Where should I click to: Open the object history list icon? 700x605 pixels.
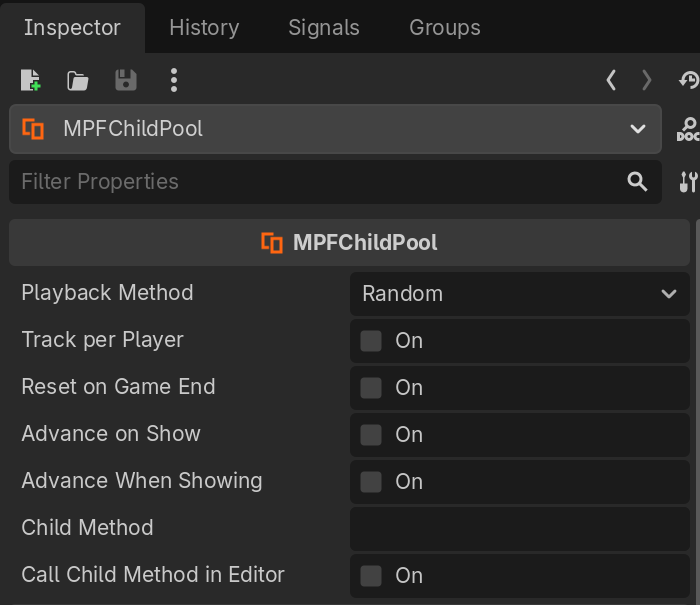(688, 81)
